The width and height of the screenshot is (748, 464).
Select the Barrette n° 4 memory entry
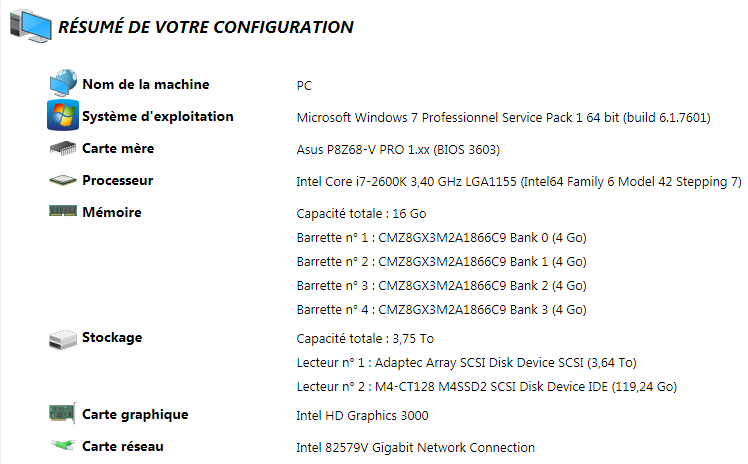(441, 309)
